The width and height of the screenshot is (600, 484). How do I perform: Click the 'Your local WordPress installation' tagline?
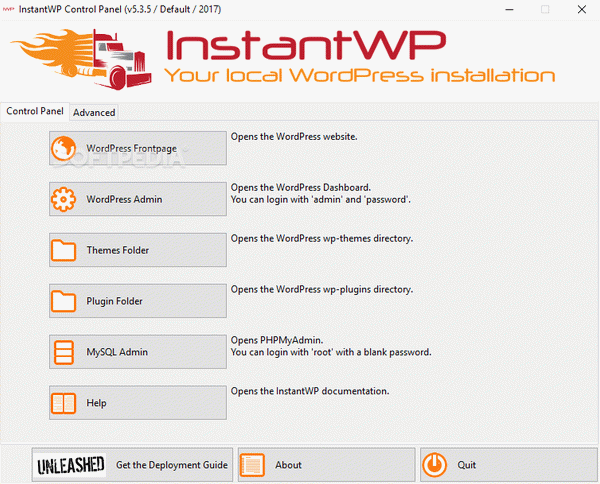[360, 75]
